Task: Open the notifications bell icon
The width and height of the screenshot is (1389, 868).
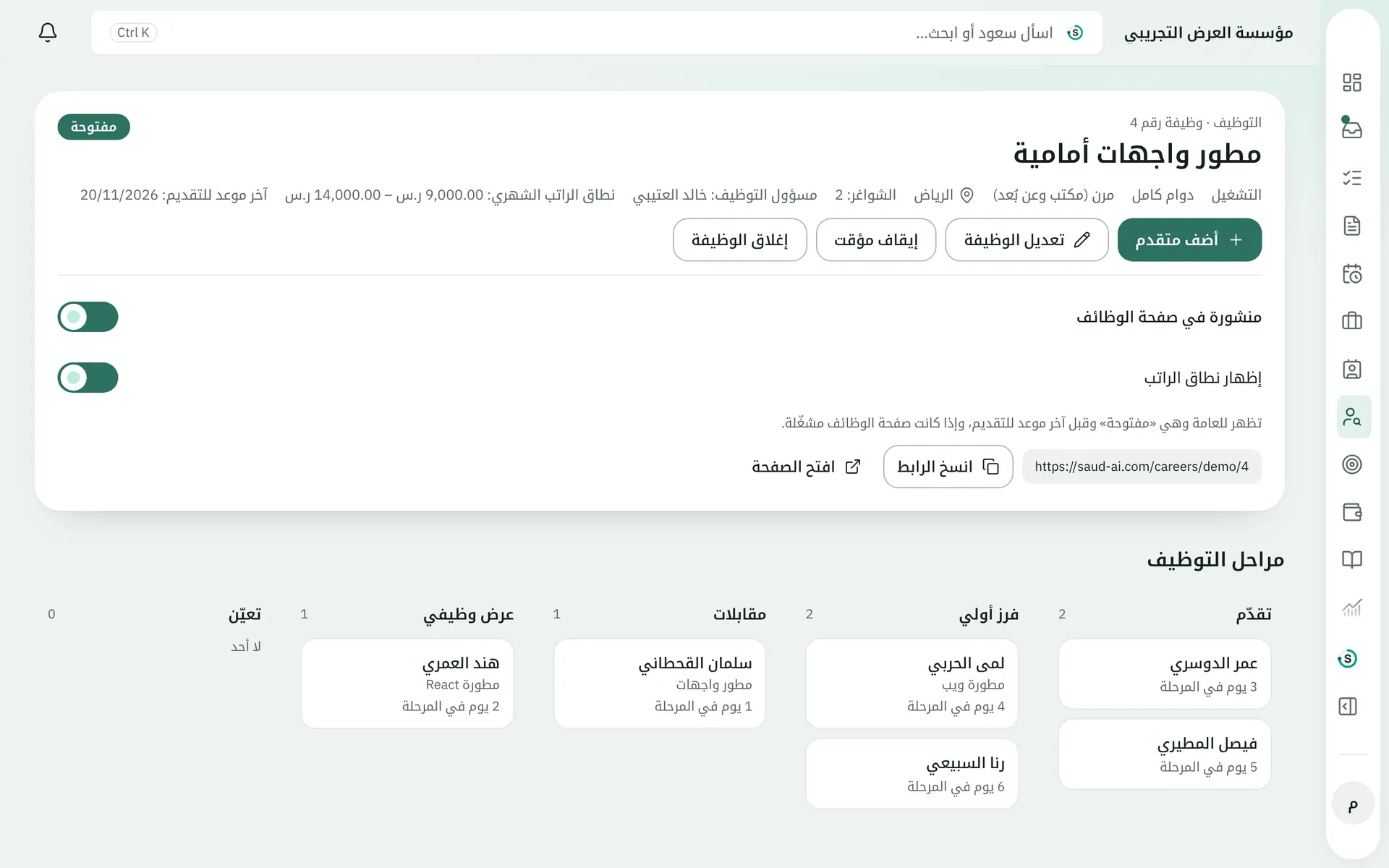Action: tap(48, 32)
